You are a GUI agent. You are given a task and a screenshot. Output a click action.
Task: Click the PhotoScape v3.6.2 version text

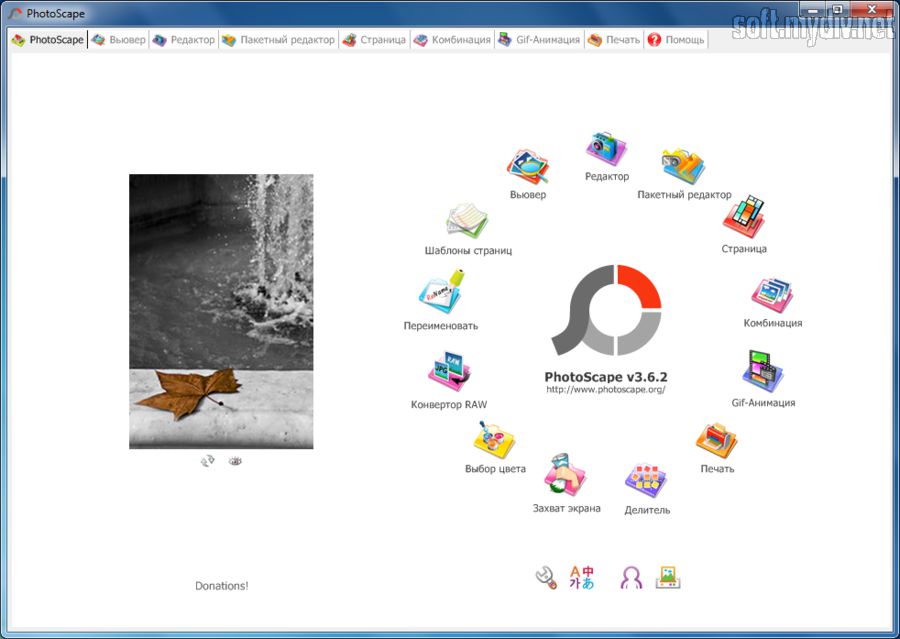[x=606, y=377]
